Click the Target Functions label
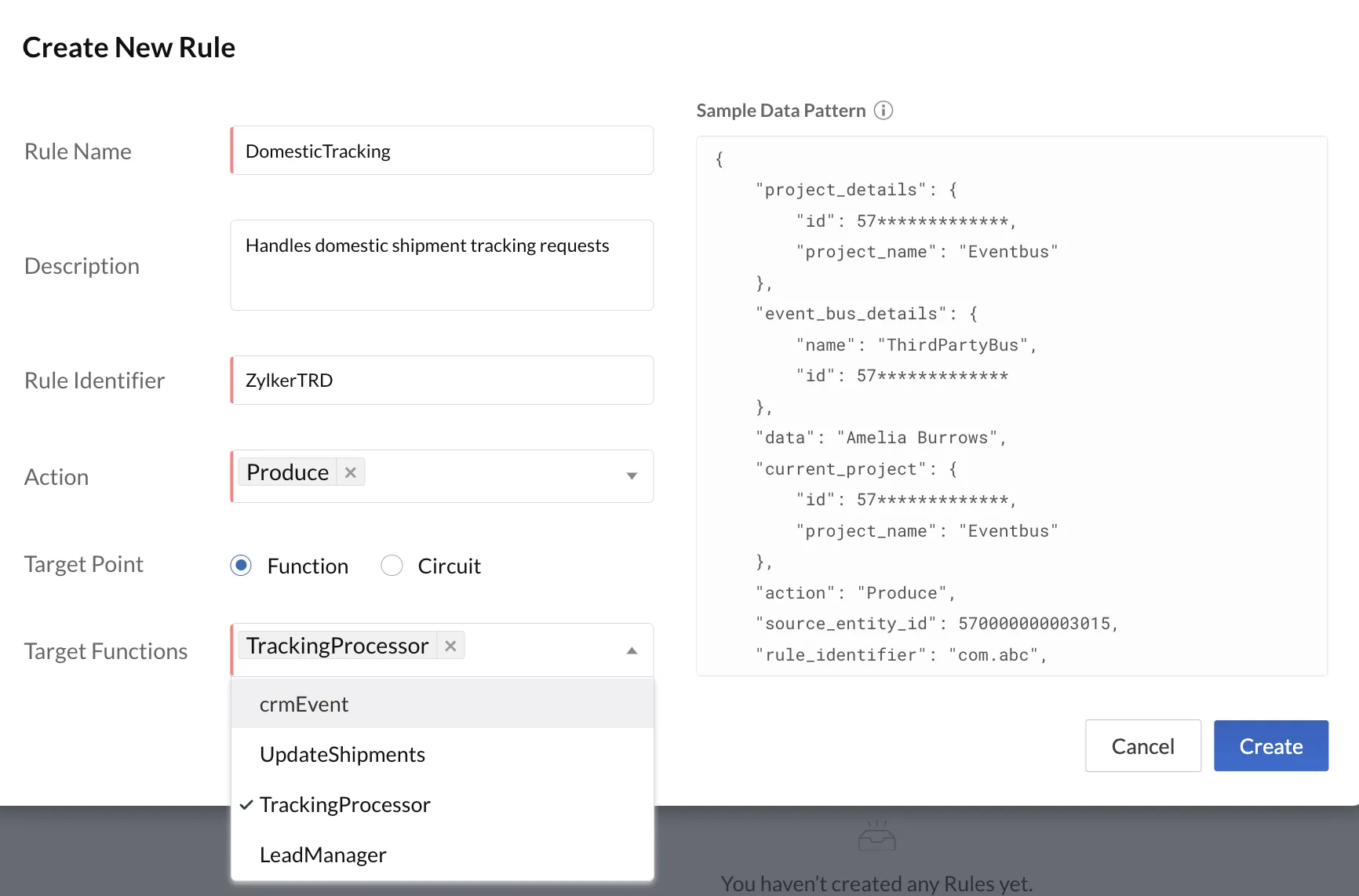The width and height of the screenshot is (1359, 896). tap(106, 650)
